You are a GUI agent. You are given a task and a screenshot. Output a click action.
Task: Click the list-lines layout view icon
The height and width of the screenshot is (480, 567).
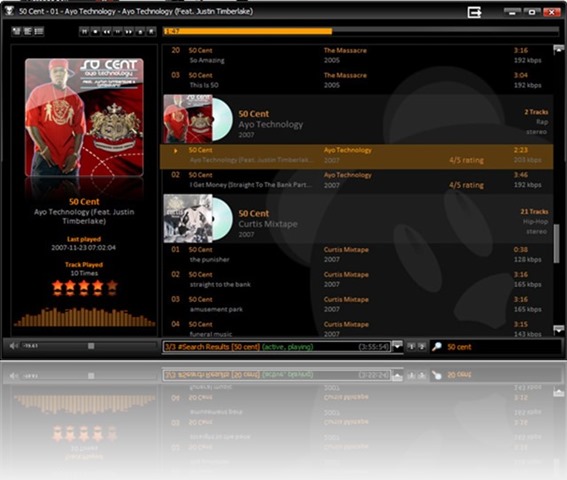[39, 31]
